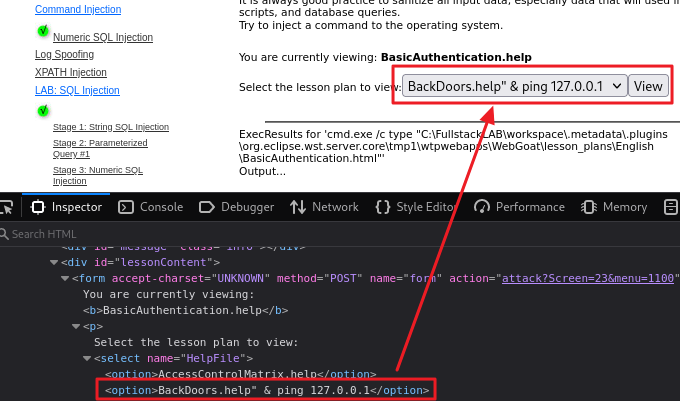Click 'Try to inject a command' instruction text
680x401 pixels.
point(371,25)
